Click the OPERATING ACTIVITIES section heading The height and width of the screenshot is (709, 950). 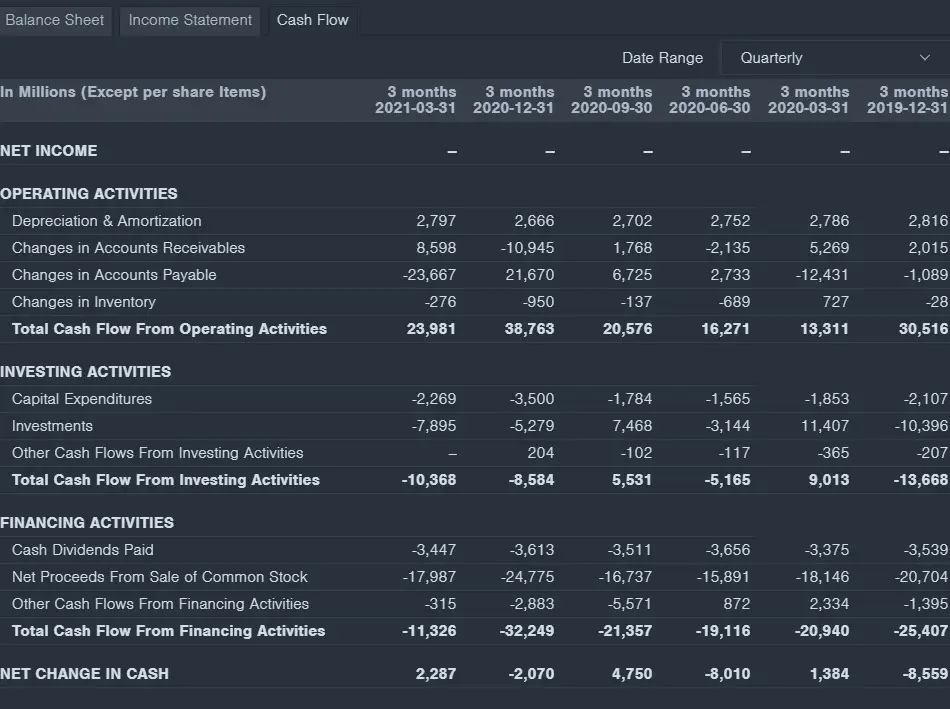coord(88,194)
